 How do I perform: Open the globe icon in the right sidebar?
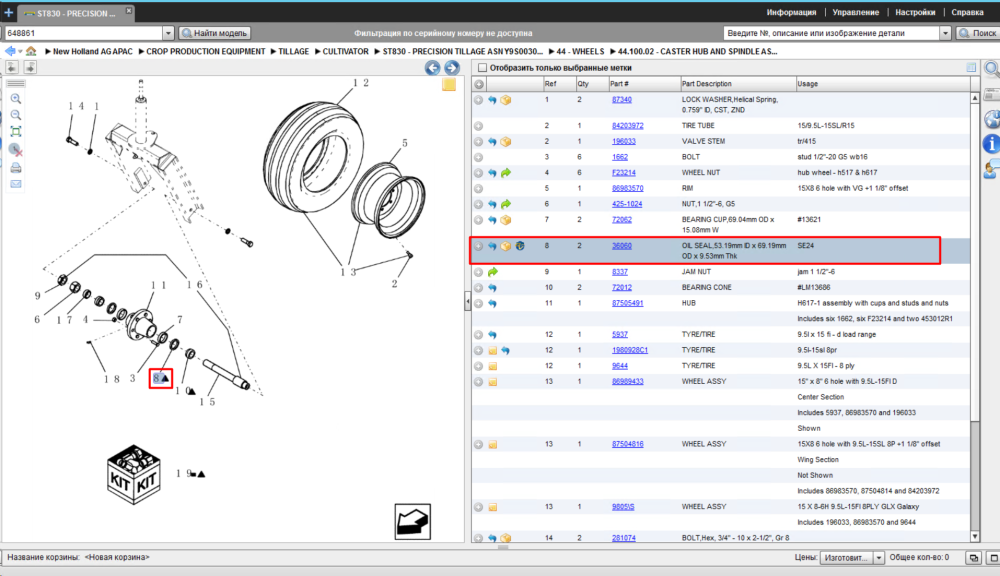[x=992, y=119]
